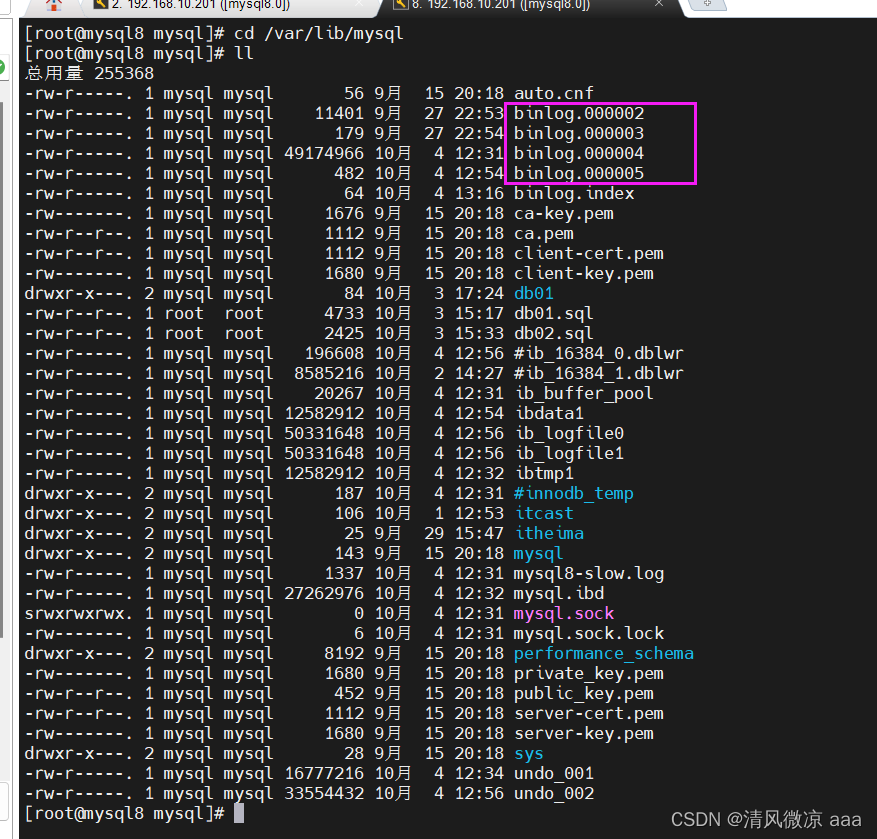Click the 总用量 255368 total line
The height and width of the screenshot is (839, 877).
[89, 73]
